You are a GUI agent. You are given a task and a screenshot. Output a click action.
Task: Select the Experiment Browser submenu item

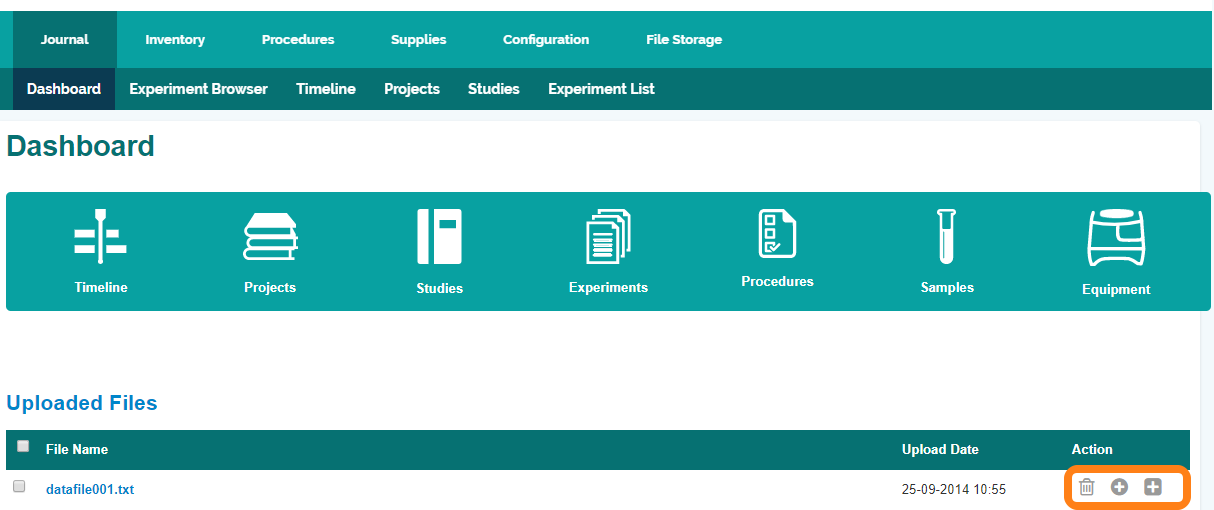coord(198,89)
